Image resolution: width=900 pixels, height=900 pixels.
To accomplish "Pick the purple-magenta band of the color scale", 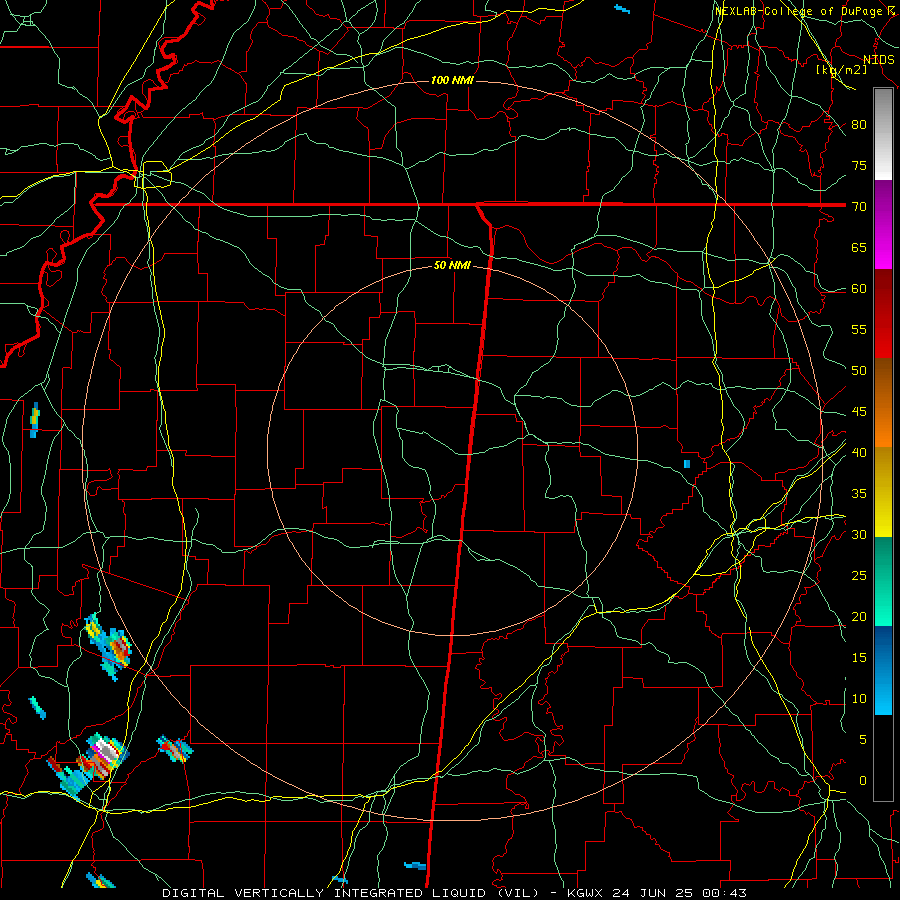I will point(883,224).
